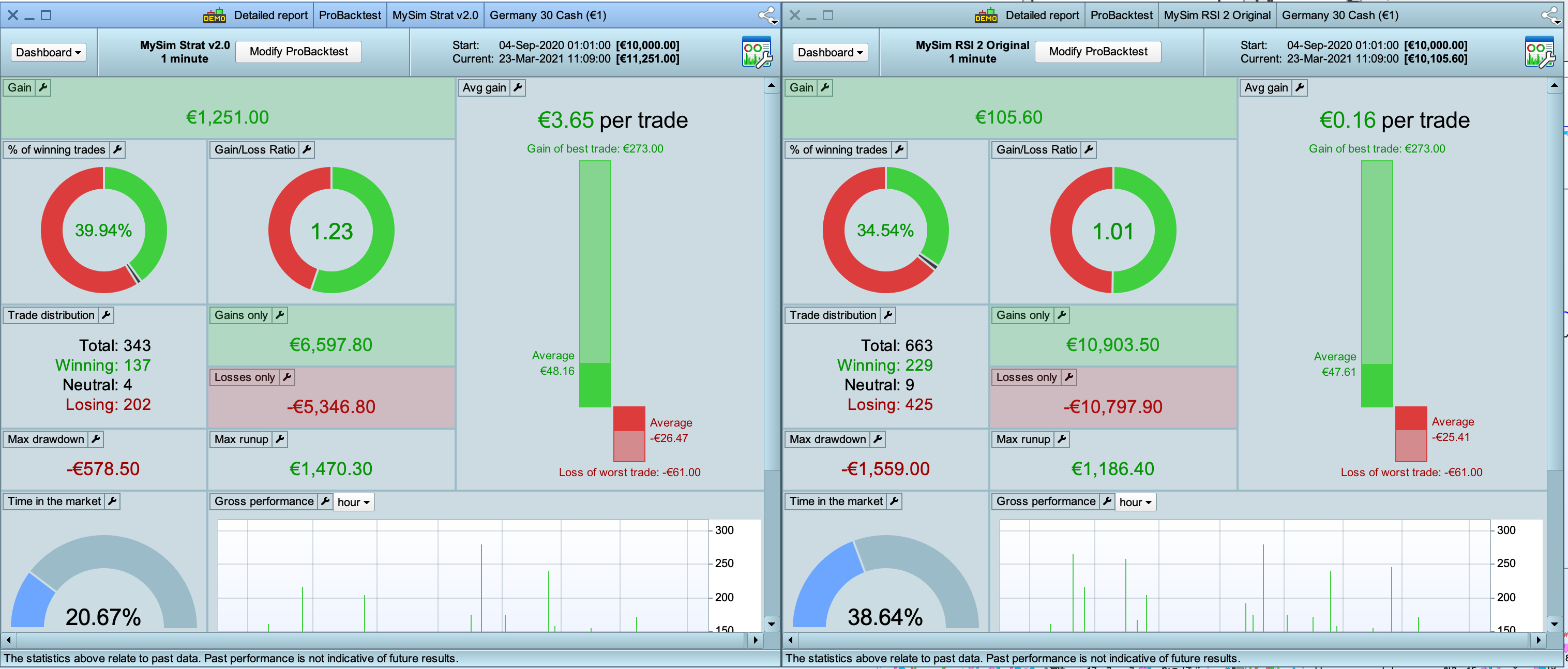Click Modify ProBacktest in left window
This screenshot has height=669, width=1568.
point(298,52)
